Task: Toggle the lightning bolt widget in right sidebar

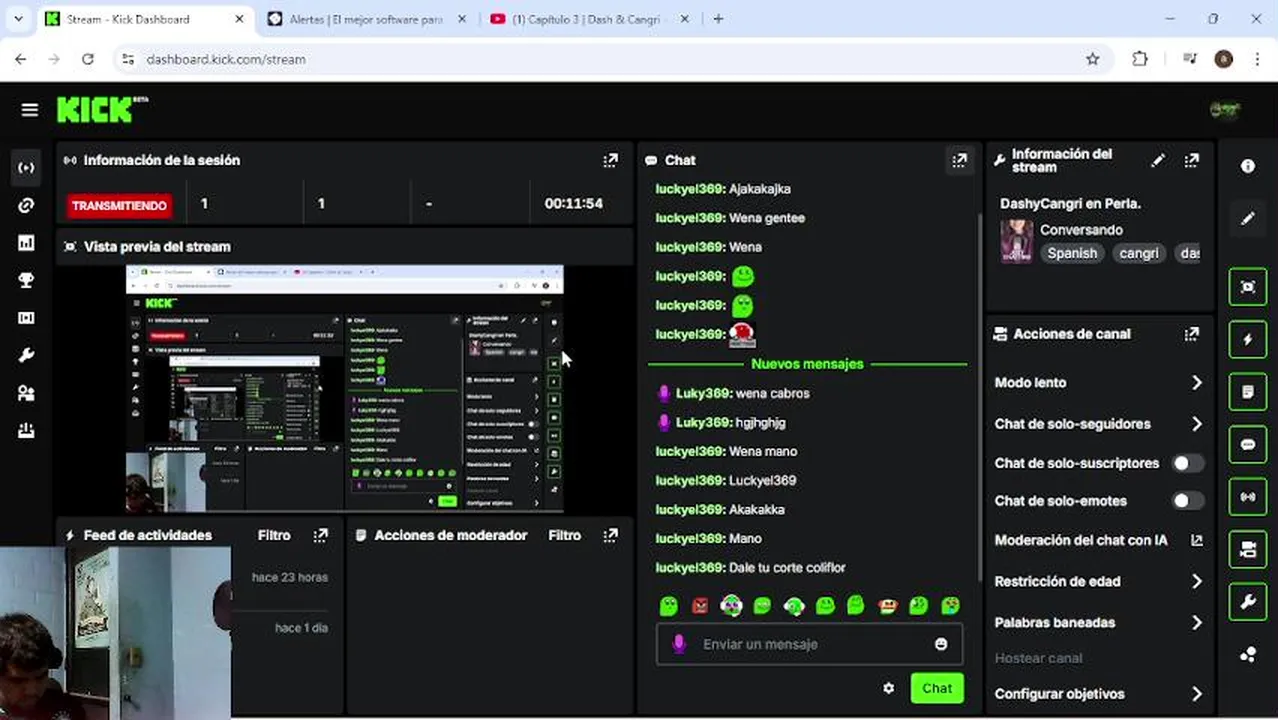Action: (1248, 339)
